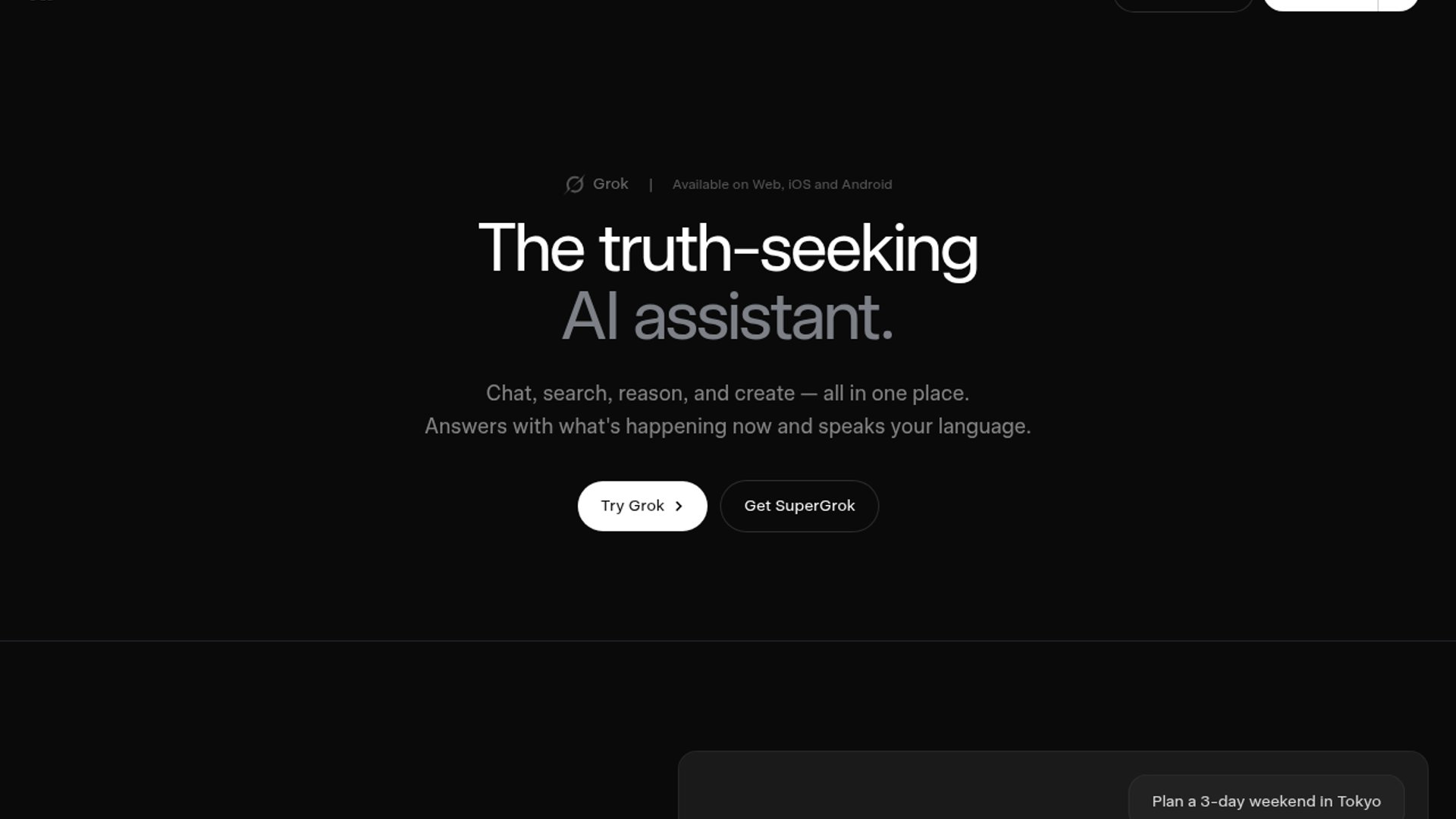Click the chevron arrow inside Try Grok
Viewport: 1456px width, 819px height.
coord(679,507)
